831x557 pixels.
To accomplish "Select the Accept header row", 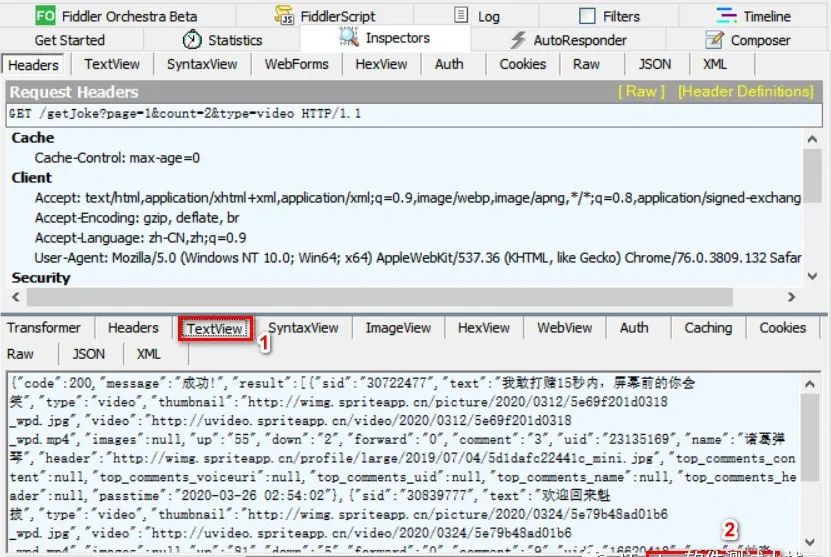I will pos(418,198).
